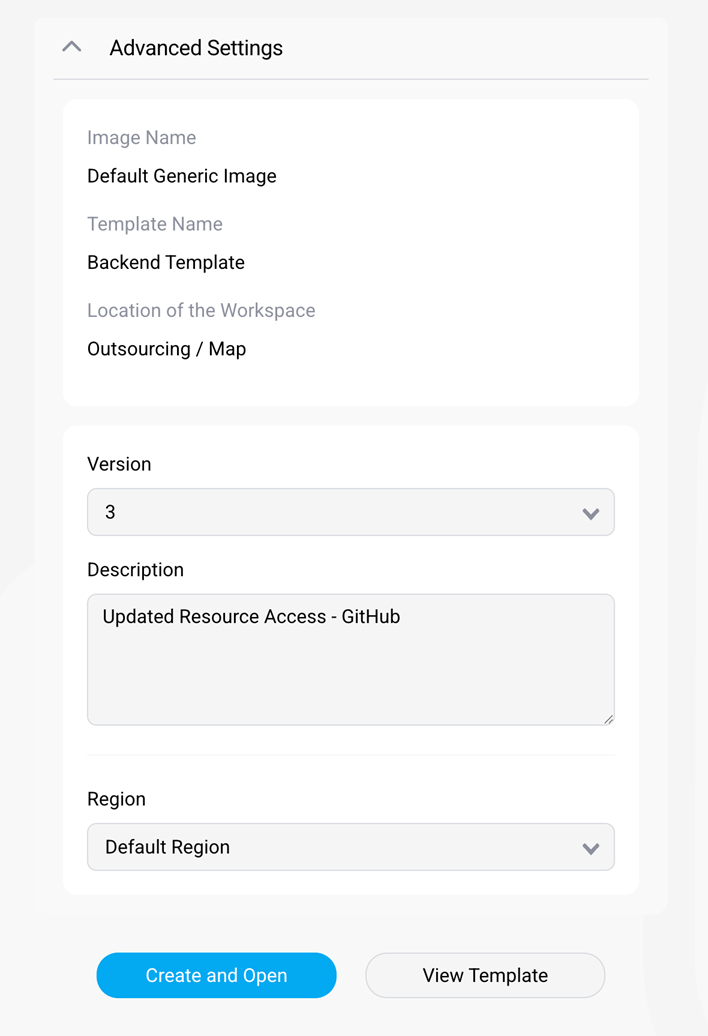Click the Location of the Workspace label
This screenshot has height=1036, width=708.
coord(201,310)
